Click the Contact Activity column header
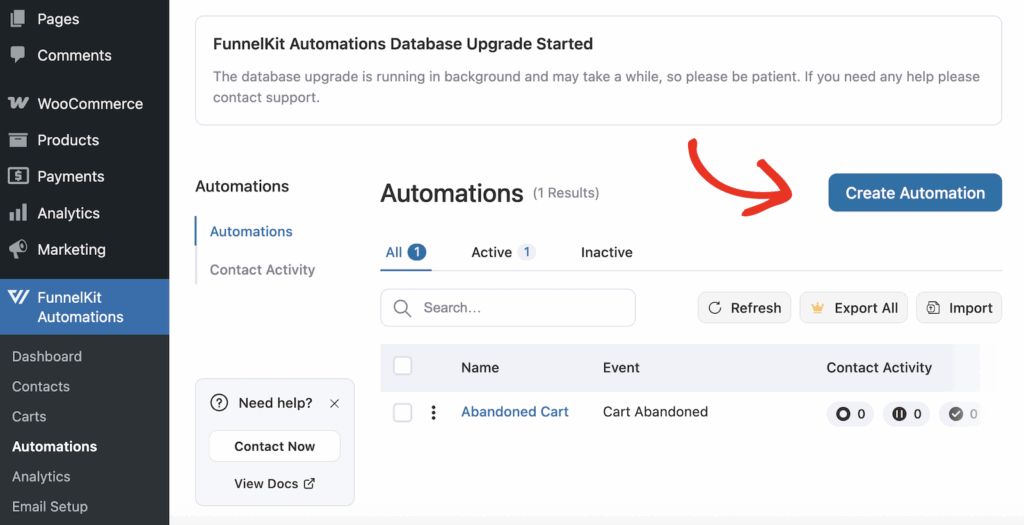The height and width of the screenshot is (525, 1024). coord(879,368)
